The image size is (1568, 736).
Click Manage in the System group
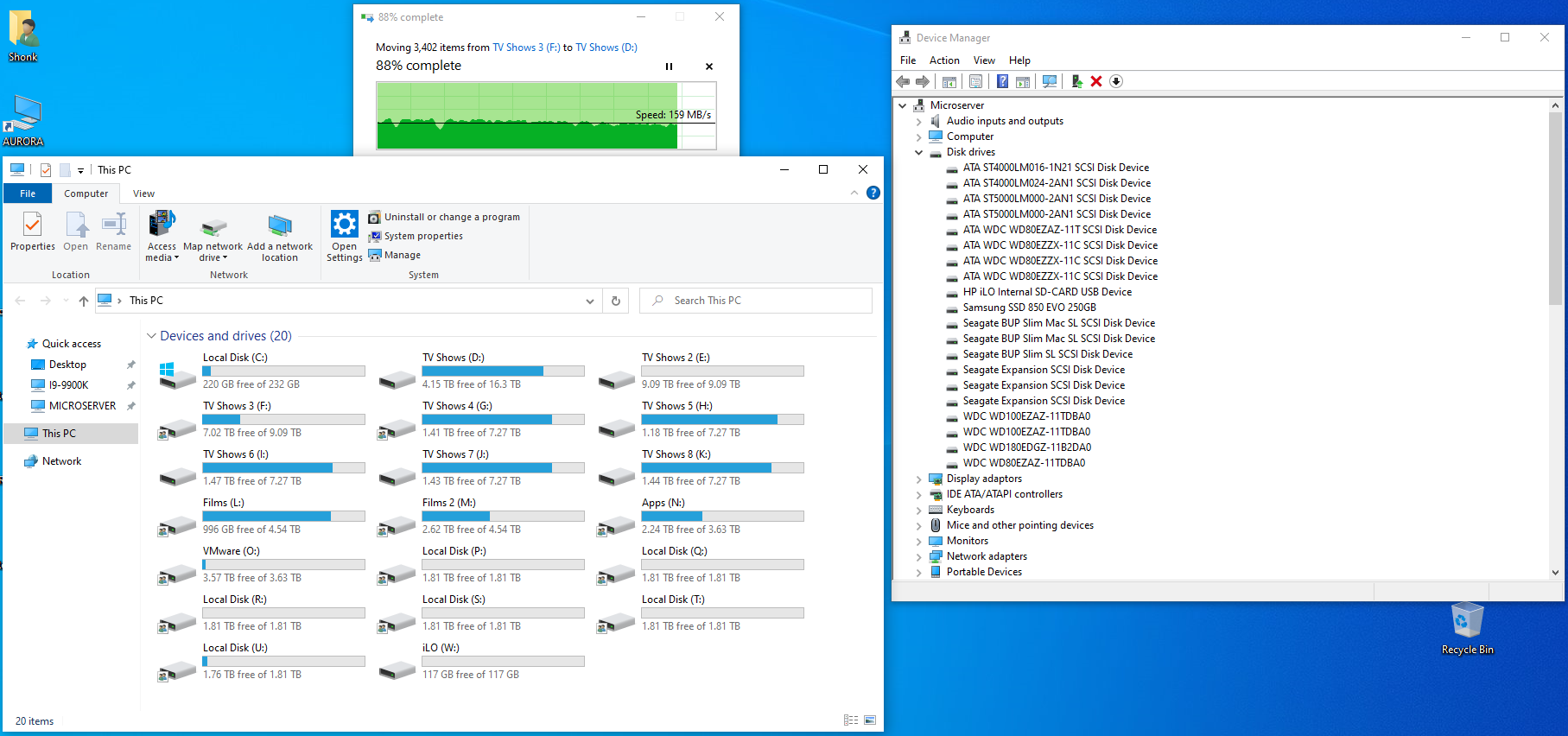395,255
